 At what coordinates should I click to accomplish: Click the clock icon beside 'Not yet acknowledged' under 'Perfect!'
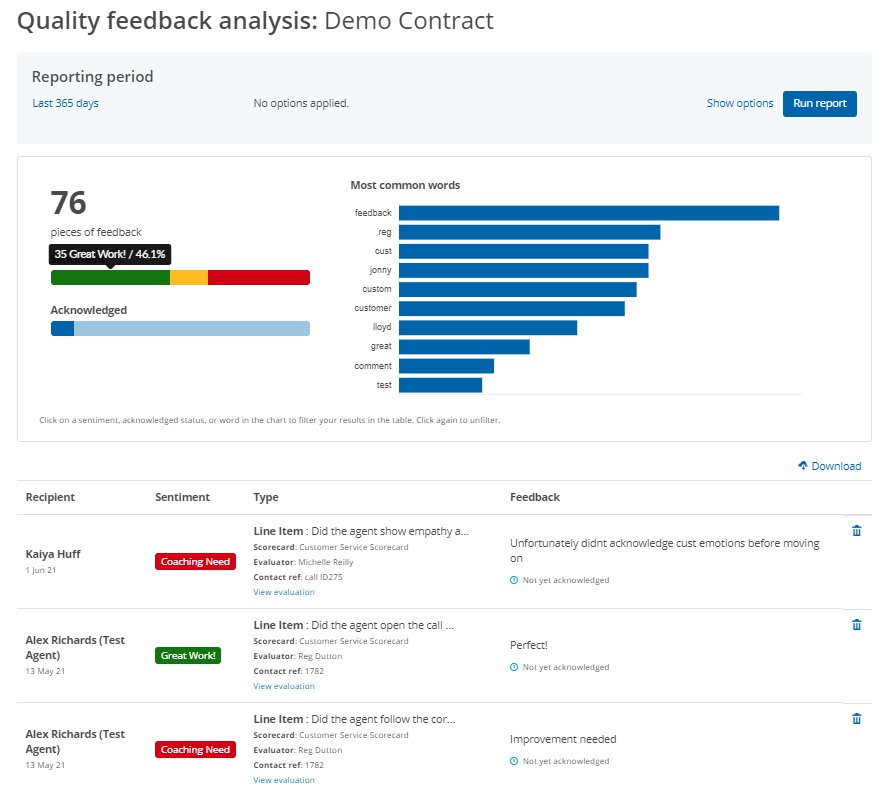tap(512, 666)
